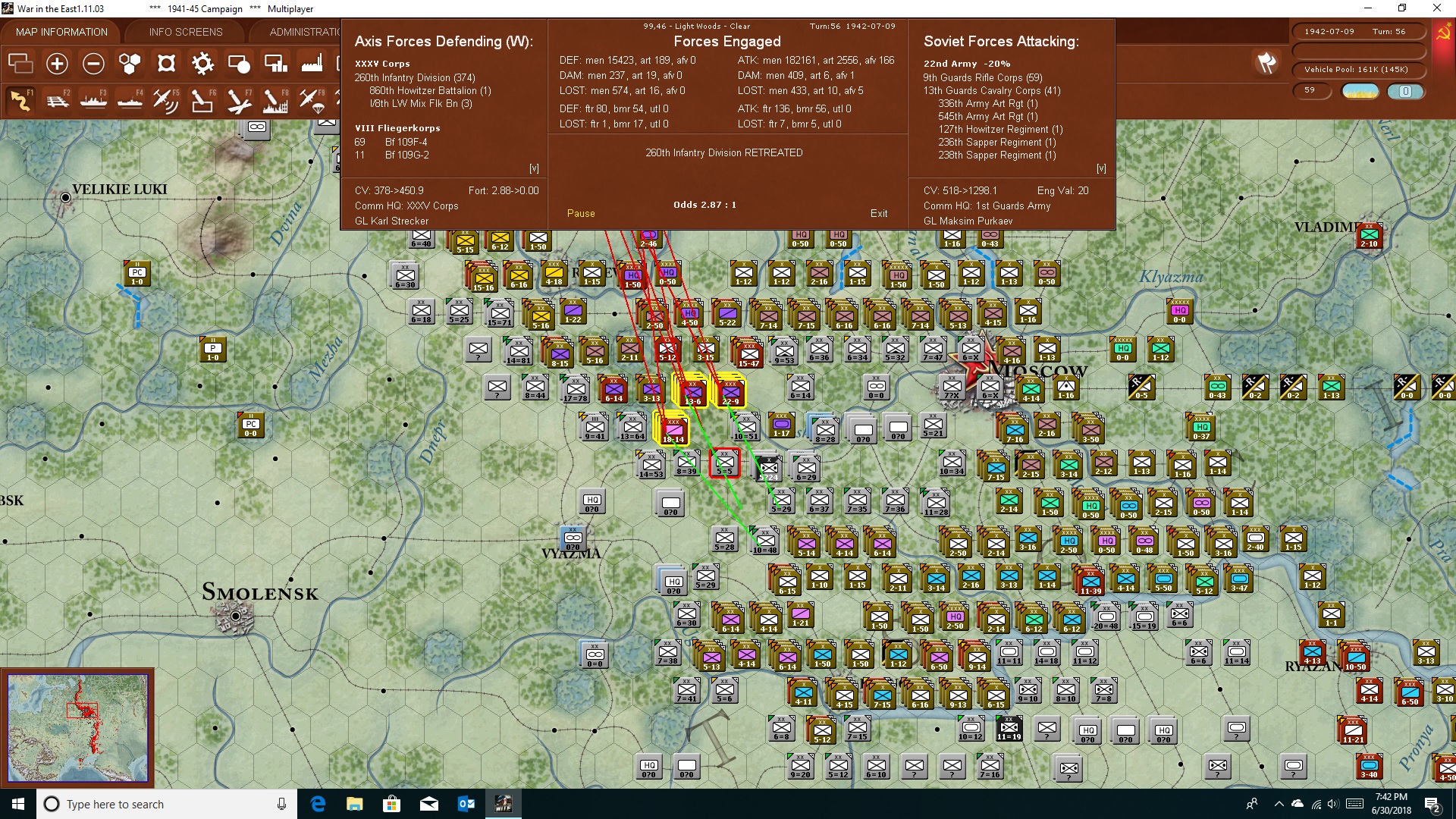
Task: Select F6 bomb unit mode
Action: (202, 100)
